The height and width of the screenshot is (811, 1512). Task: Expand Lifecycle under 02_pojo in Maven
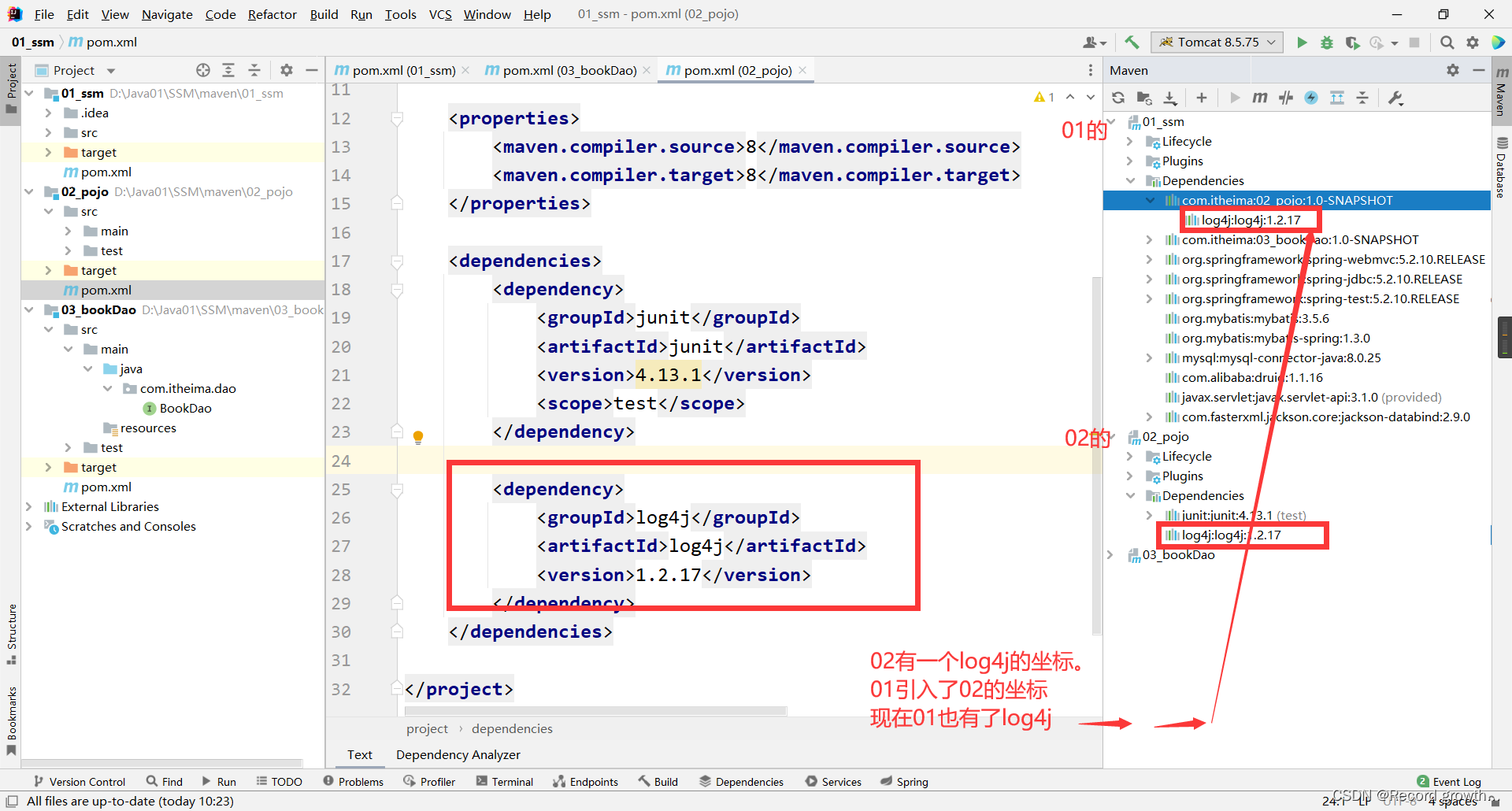pyautogui.click(x=1130, y=456)
